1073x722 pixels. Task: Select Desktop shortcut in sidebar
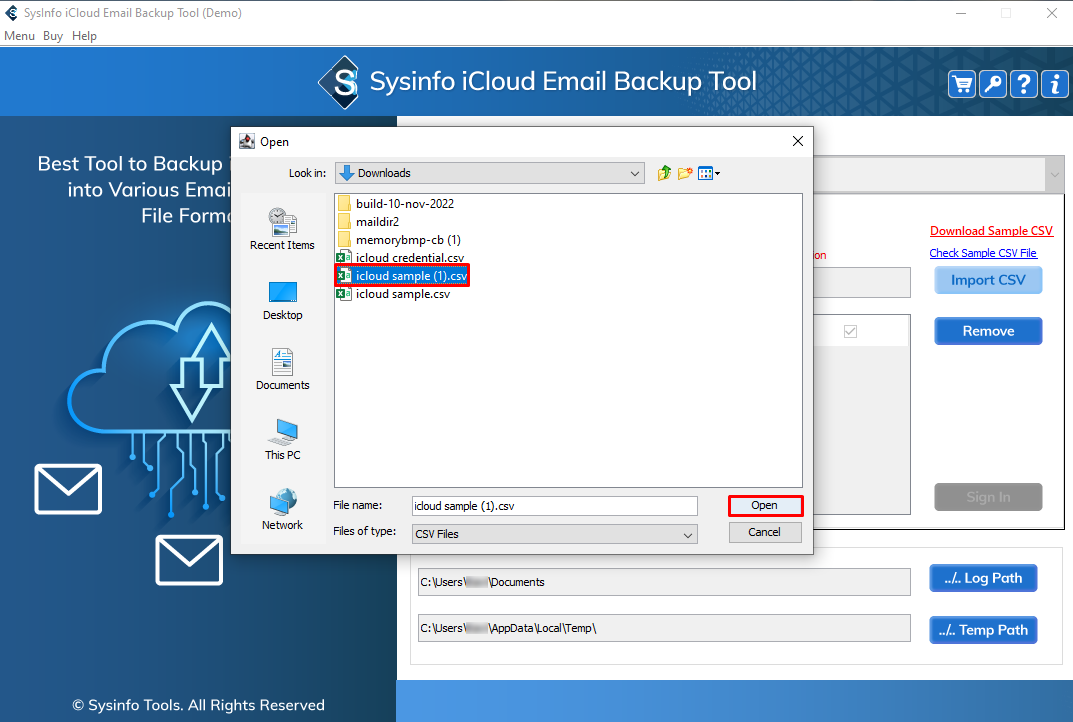coord(282,299)
